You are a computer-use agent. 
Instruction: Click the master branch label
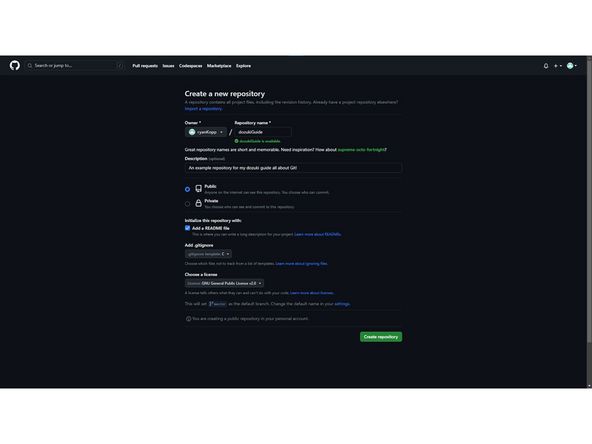click(x=217, y=304)
